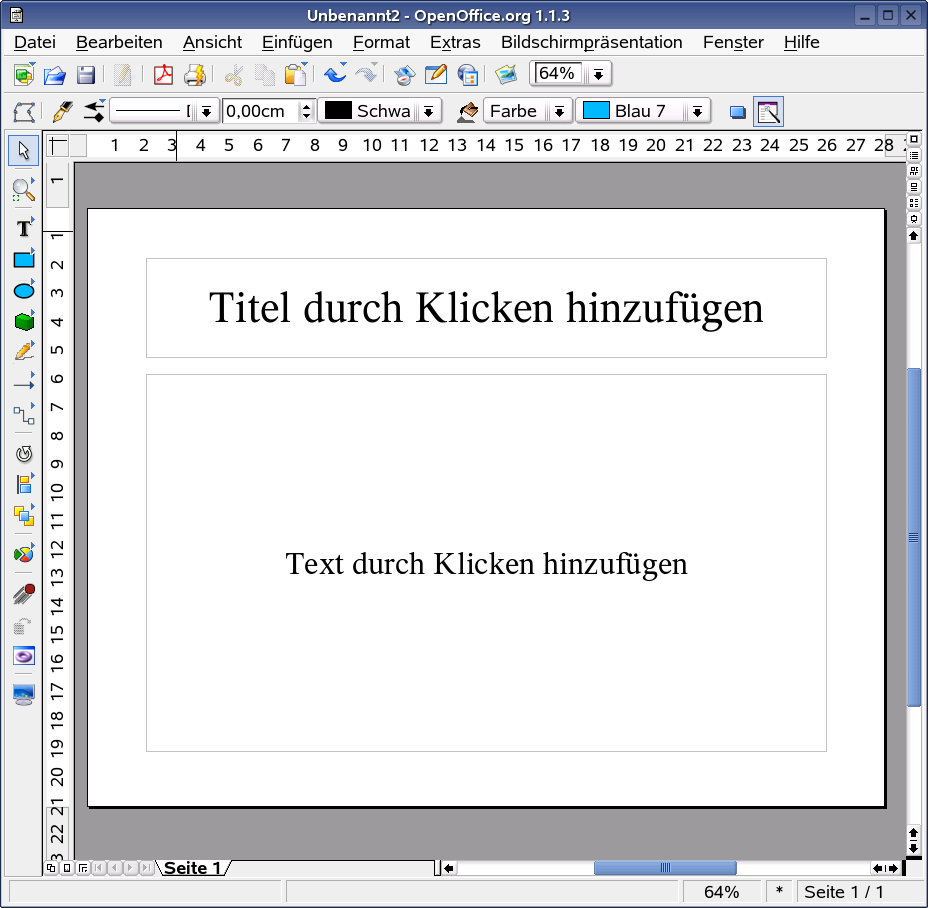Start the slide show

[x=912, y=217]
